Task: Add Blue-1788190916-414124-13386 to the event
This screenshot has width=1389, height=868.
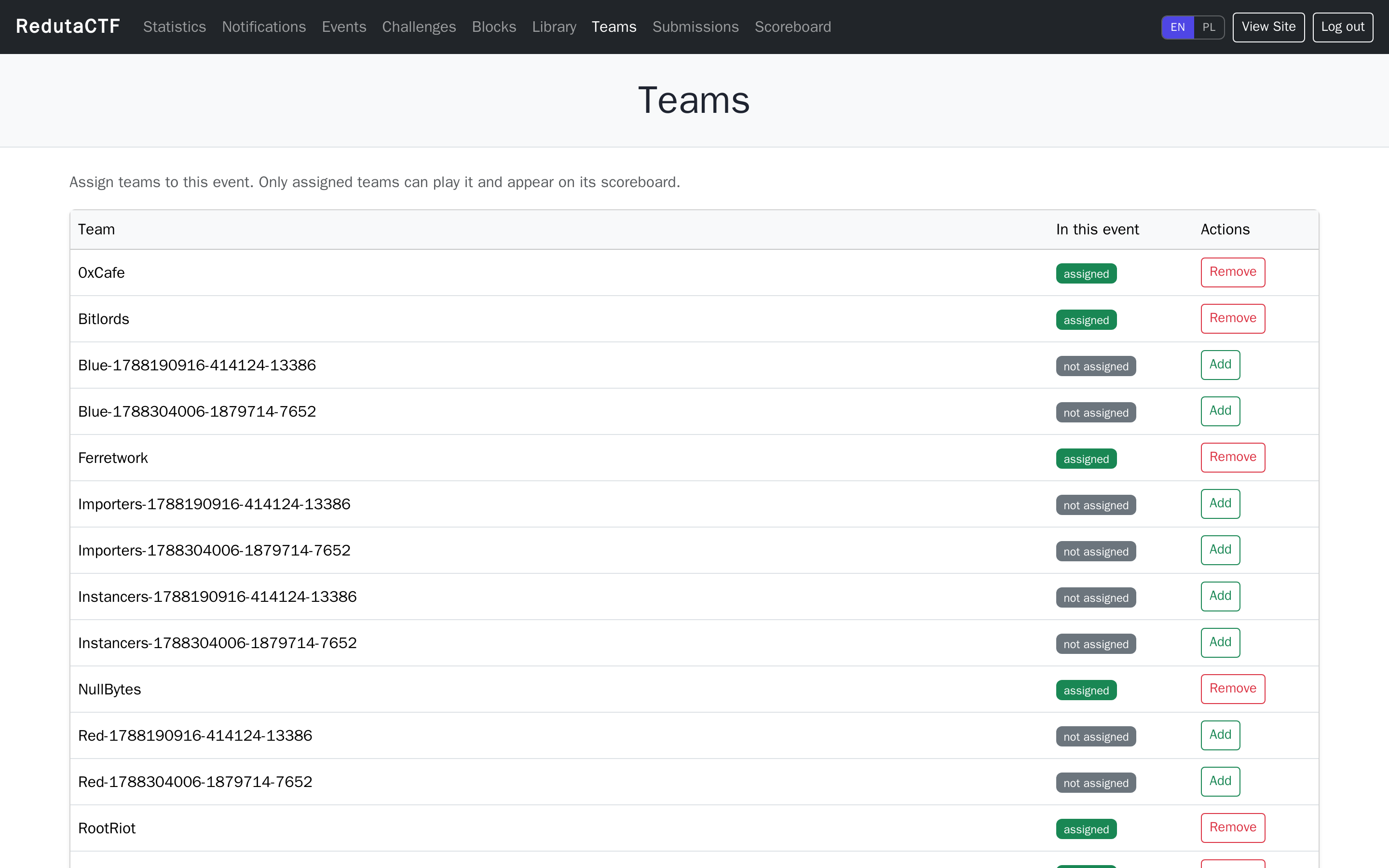Action: pyautogui.click(x=1220, y=365)
